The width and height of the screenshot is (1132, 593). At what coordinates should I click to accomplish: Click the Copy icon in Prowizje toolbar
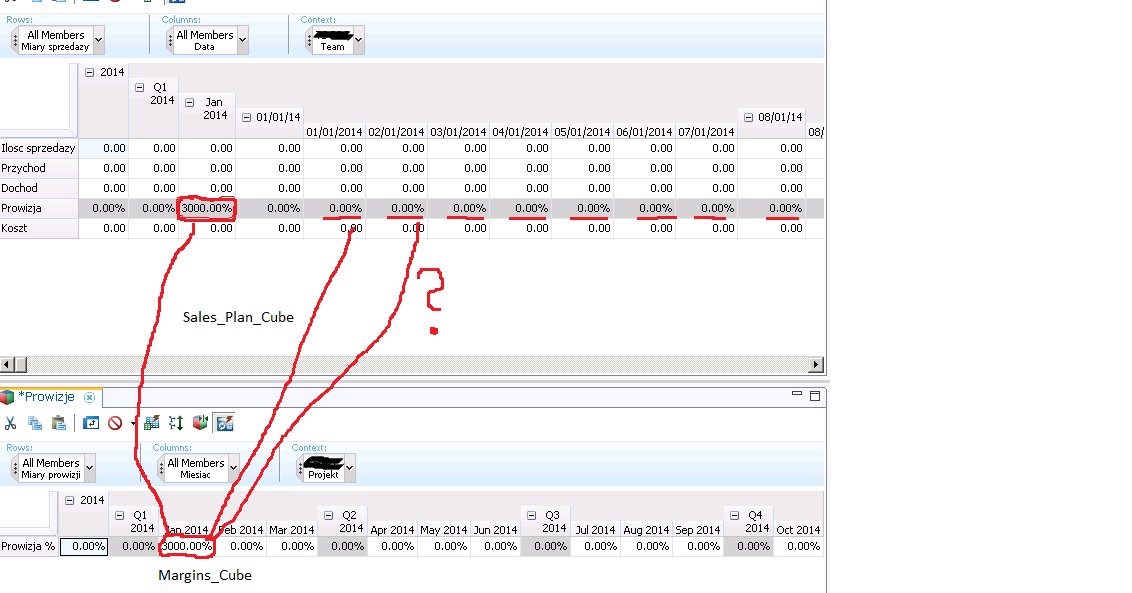(x=34, y=423)
